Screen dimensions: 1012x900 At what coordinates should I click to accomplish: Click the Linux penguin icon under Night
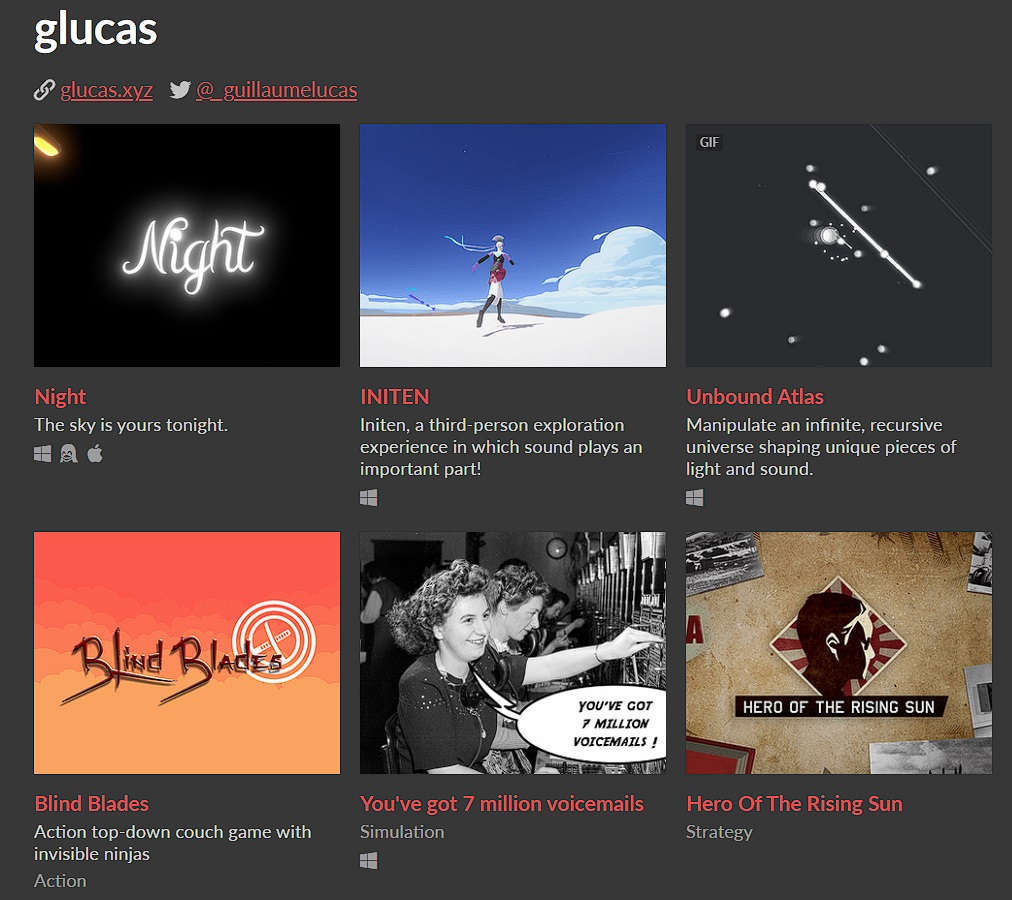68,454
